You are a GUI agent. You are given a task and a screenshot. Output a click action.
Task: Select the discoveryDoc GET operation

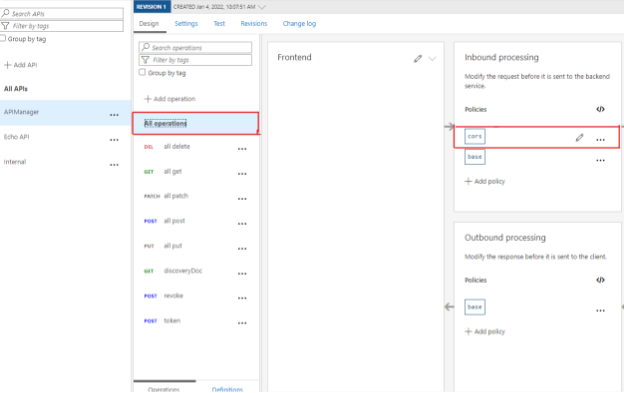tap(195, 271)
